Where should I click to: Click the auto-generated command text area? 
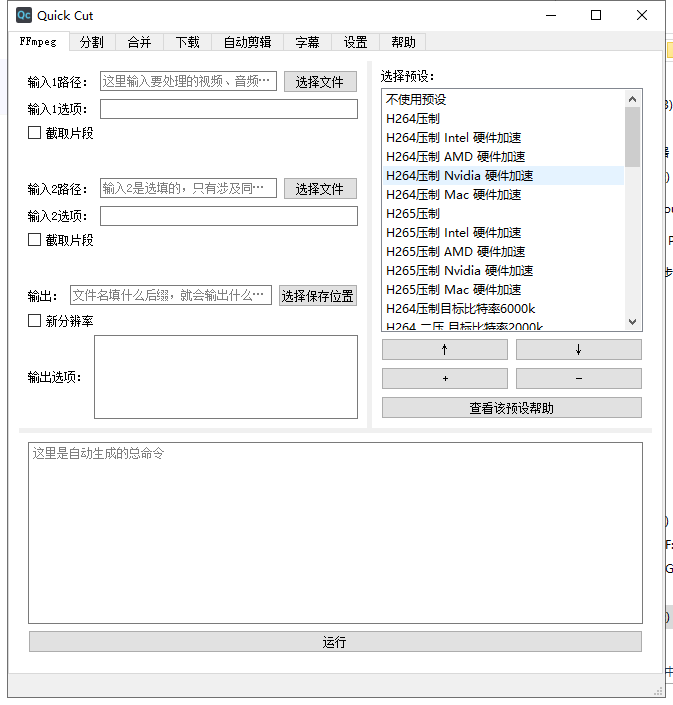pos(335,533)
